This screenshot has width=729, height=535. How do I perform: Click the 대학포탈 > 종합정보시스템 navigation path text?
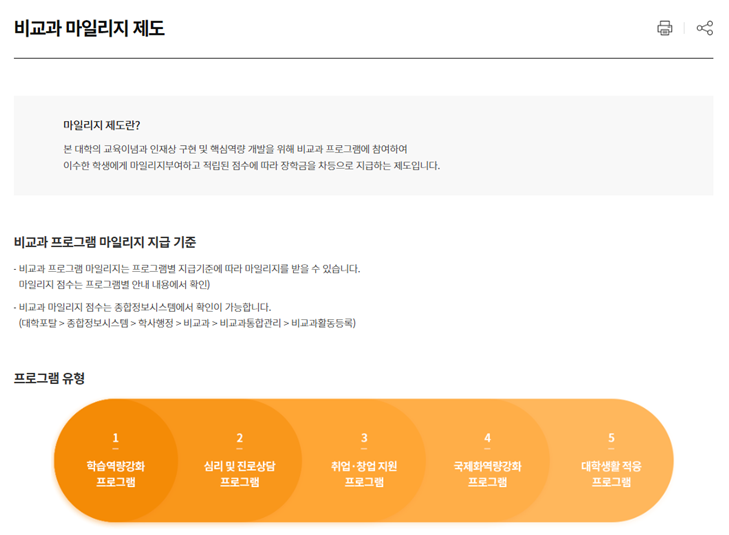187,323
